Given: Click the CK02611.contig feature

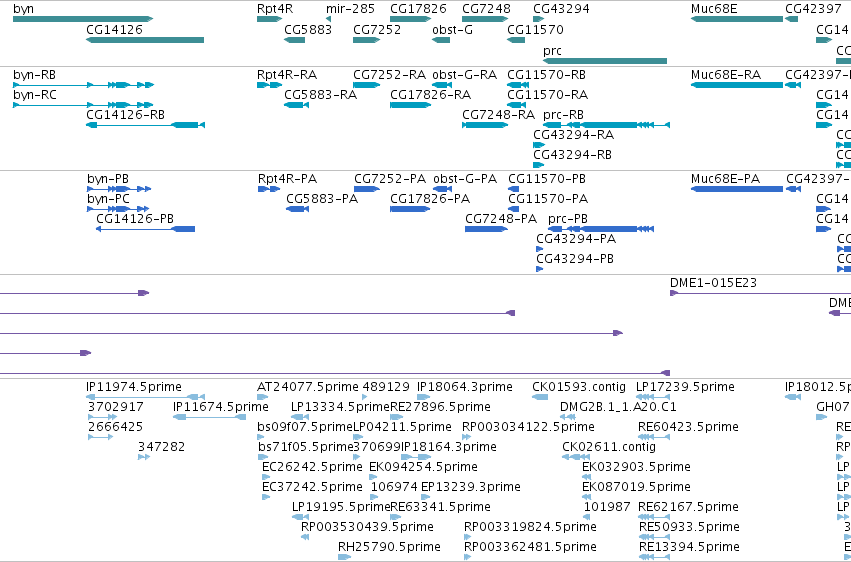Looking at the screenshot, I should pos(576,457).
